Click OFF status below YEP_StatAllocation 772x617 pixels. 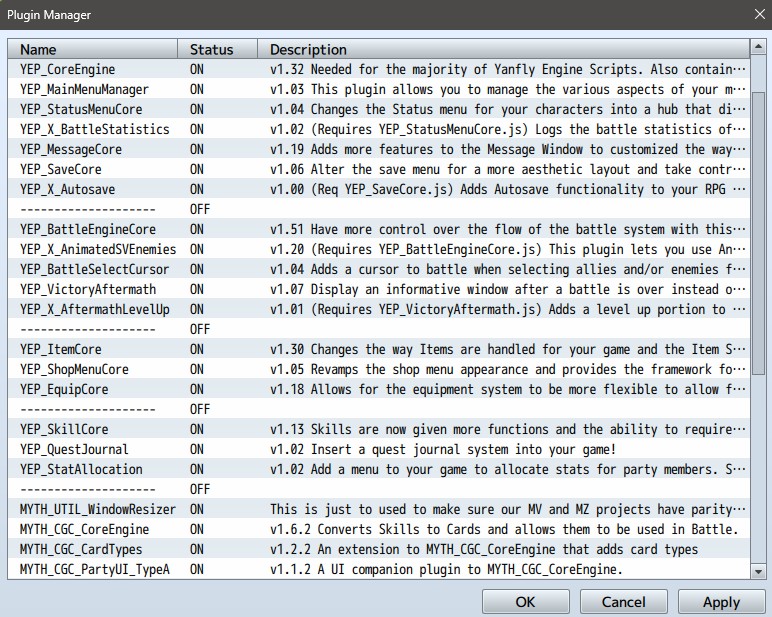pyautogui.click(x=200, y=489)
